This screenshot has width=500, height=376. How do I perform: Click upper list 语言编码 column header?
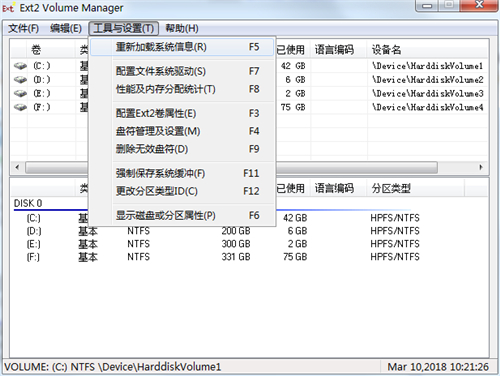tap(339, 50)
